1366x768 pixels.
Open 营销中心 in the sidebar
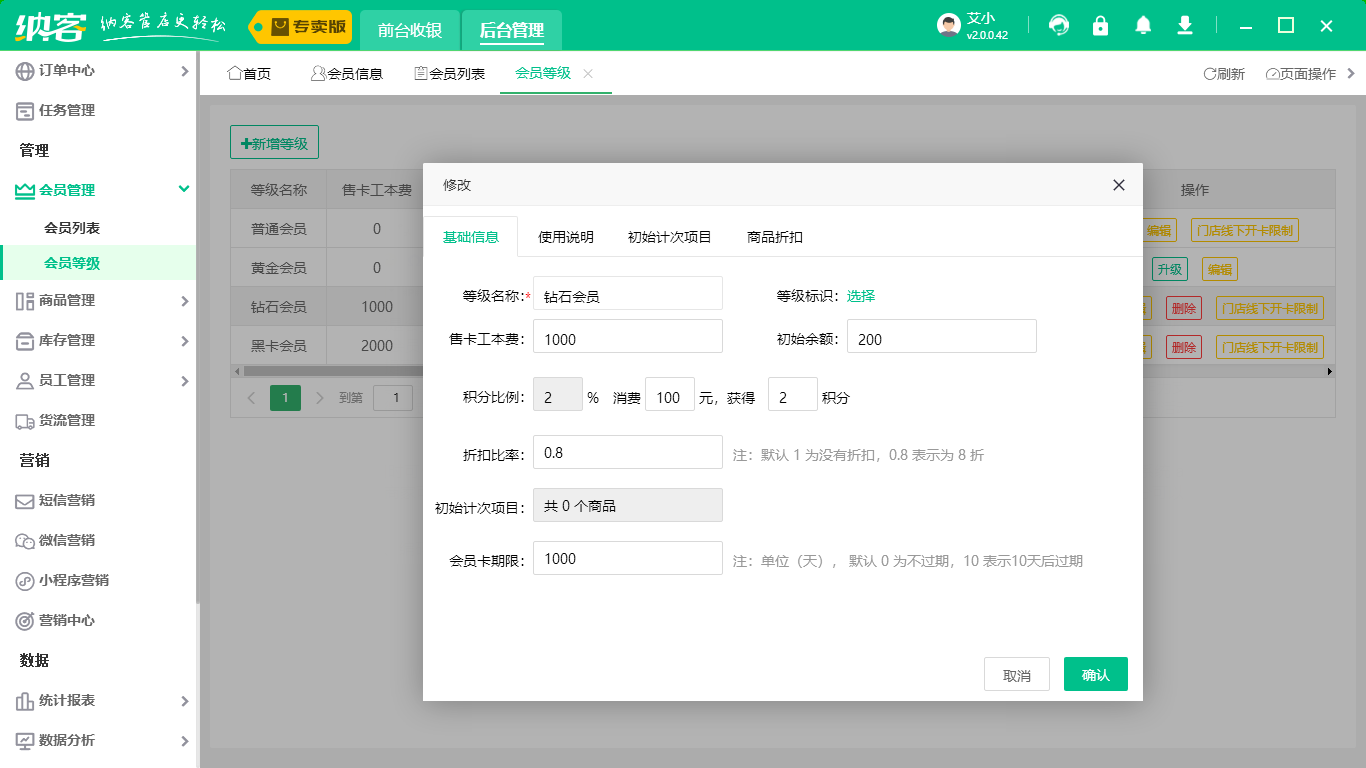(x=70, y=620)
